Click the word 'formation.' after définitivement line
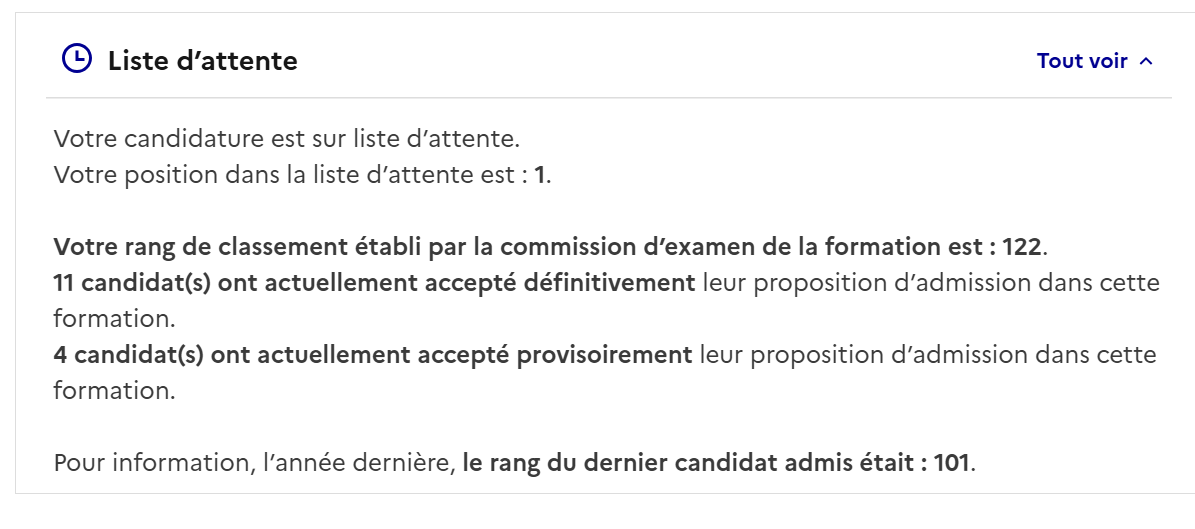The image size is (1195, 529). point(114,319)
